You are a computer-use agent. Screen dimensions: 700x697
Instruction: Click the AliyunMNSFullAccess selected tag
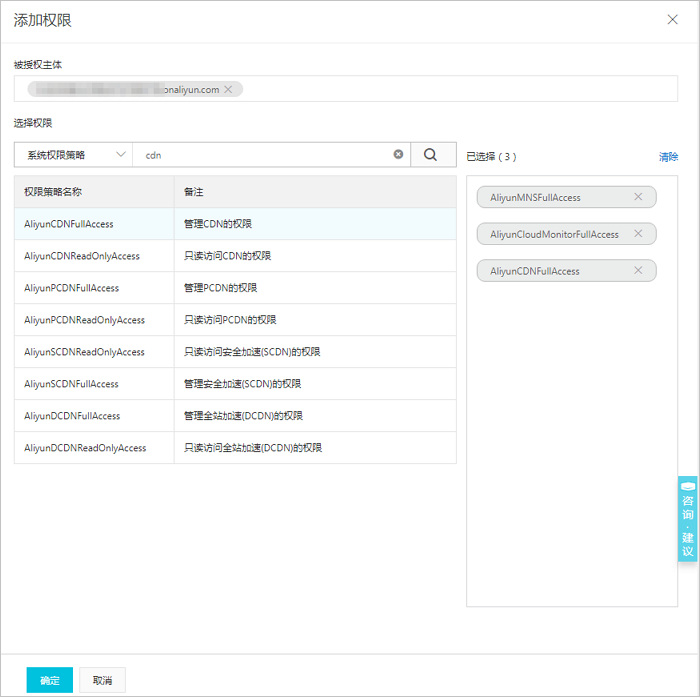[567, 197]
